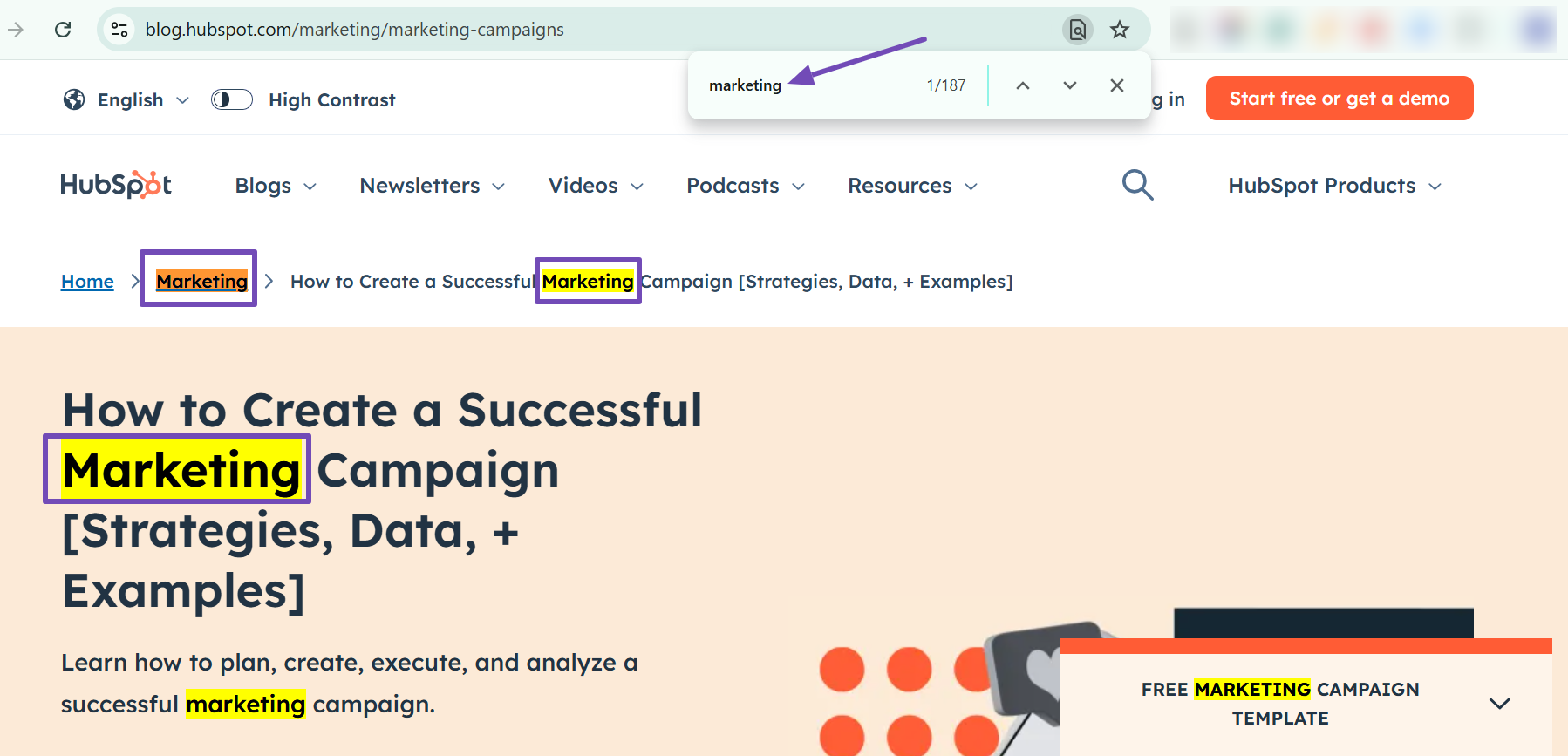This screenshot has height=756, width=1568.
Task: Click the find-in-page icon in address bar
Action: coord(1078,30)
